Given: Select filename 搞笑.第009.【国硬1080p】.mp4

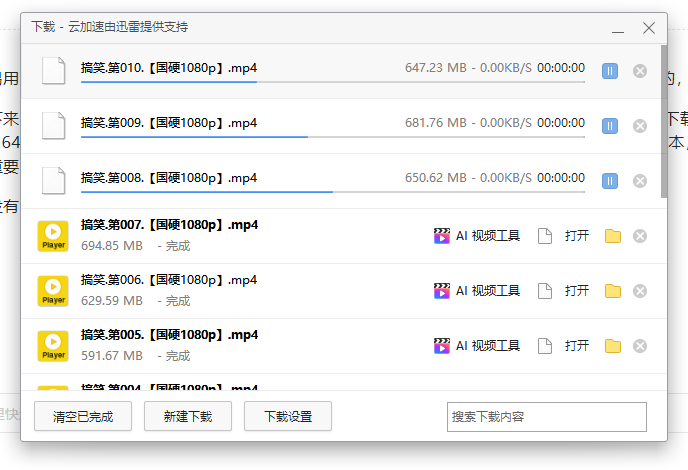Looking at the screenshot, I should (169, 123).
